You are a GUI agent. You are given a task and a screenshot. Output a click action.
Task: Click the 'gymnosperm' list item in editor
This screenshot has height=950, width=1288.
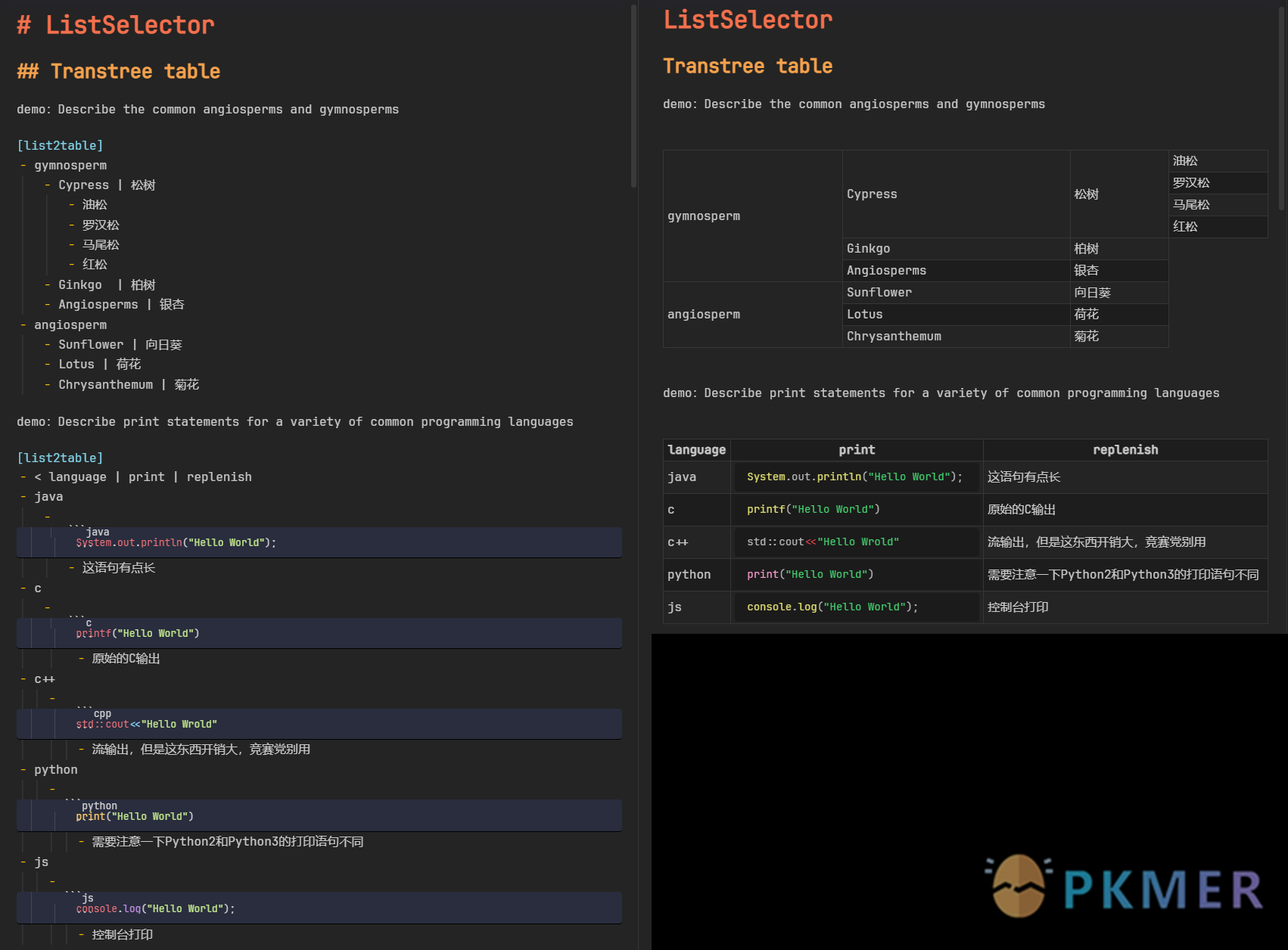tap(70, 165)
